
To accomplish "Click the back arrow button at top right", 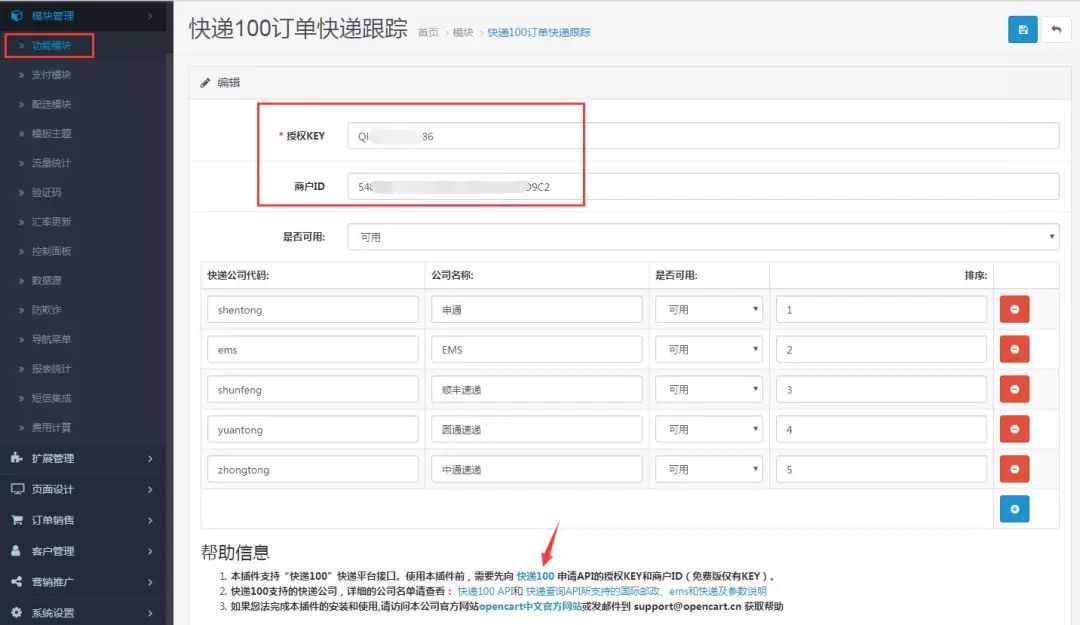I will 1056,30.
